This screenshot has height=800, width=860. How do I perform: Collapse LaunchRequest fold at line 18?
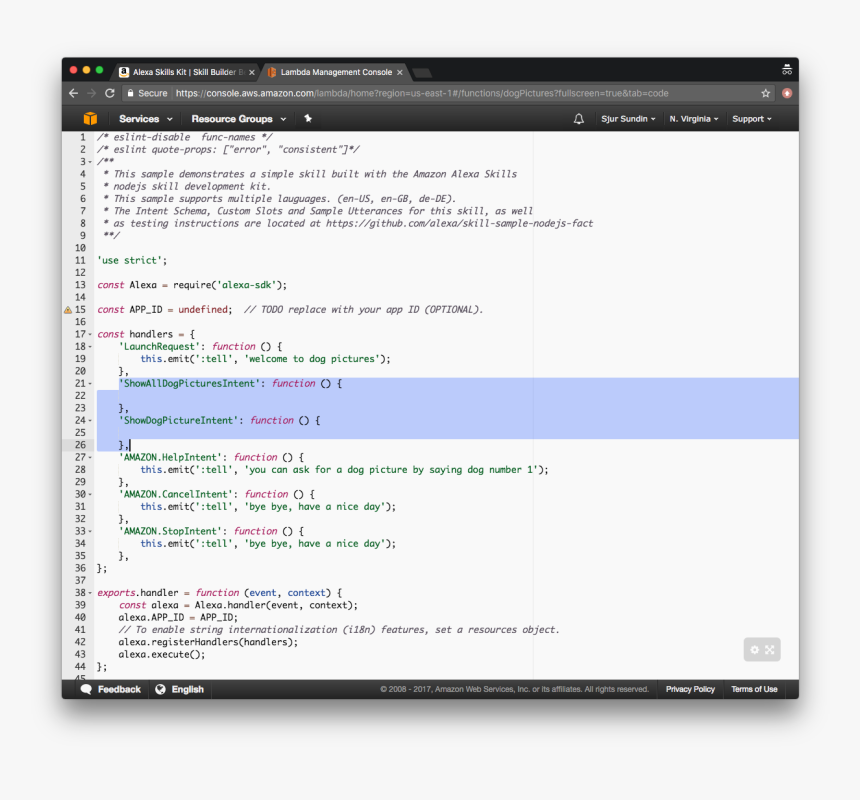coord(90,347)
